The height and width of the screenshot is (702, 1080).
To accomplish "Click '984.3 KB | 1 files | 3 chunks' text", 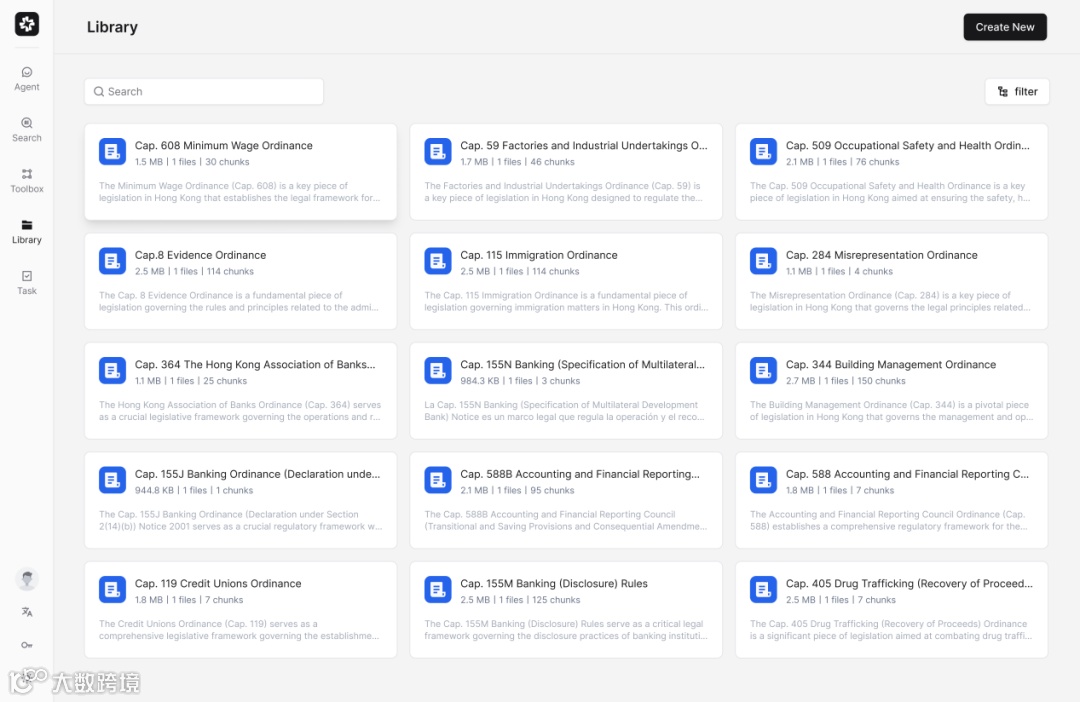I will tap(520, 381).
